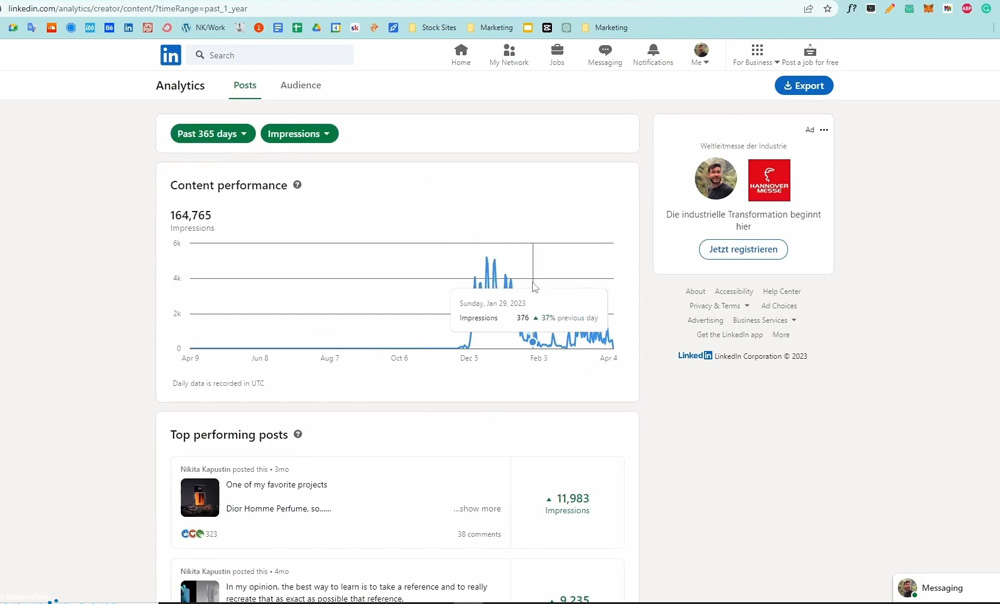Screen dimensions: 1000x604
Task: Click Nikita Kapustin name on Dior post
Action: [x=205, y=469]
